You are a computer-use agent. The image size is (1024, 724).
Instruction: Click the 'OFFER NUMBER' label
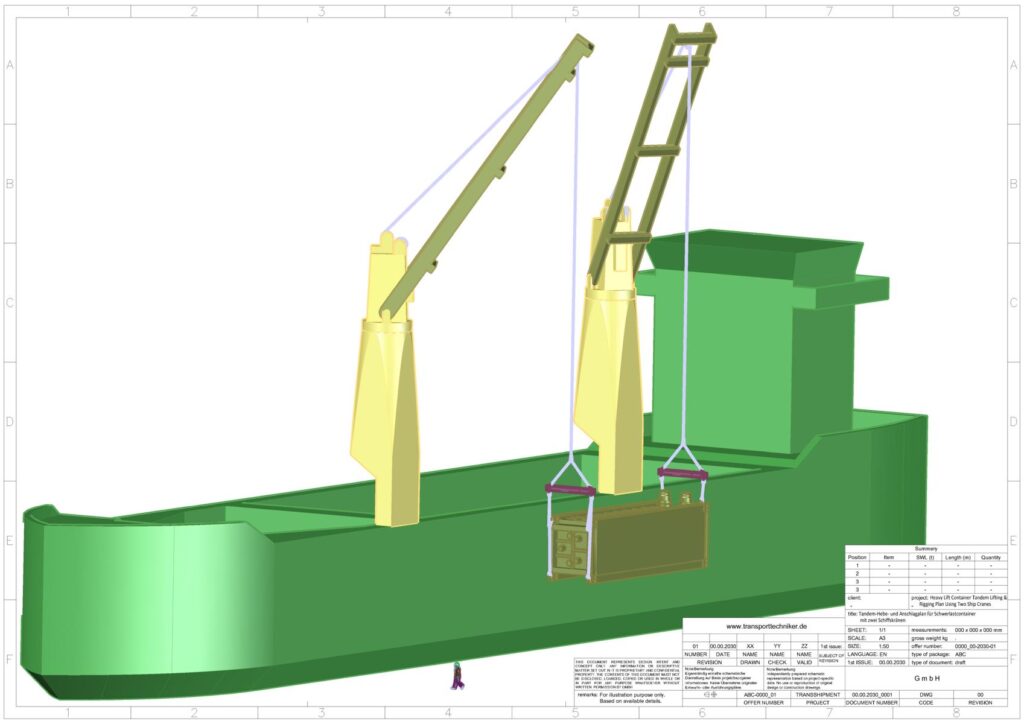click(763, 702)
